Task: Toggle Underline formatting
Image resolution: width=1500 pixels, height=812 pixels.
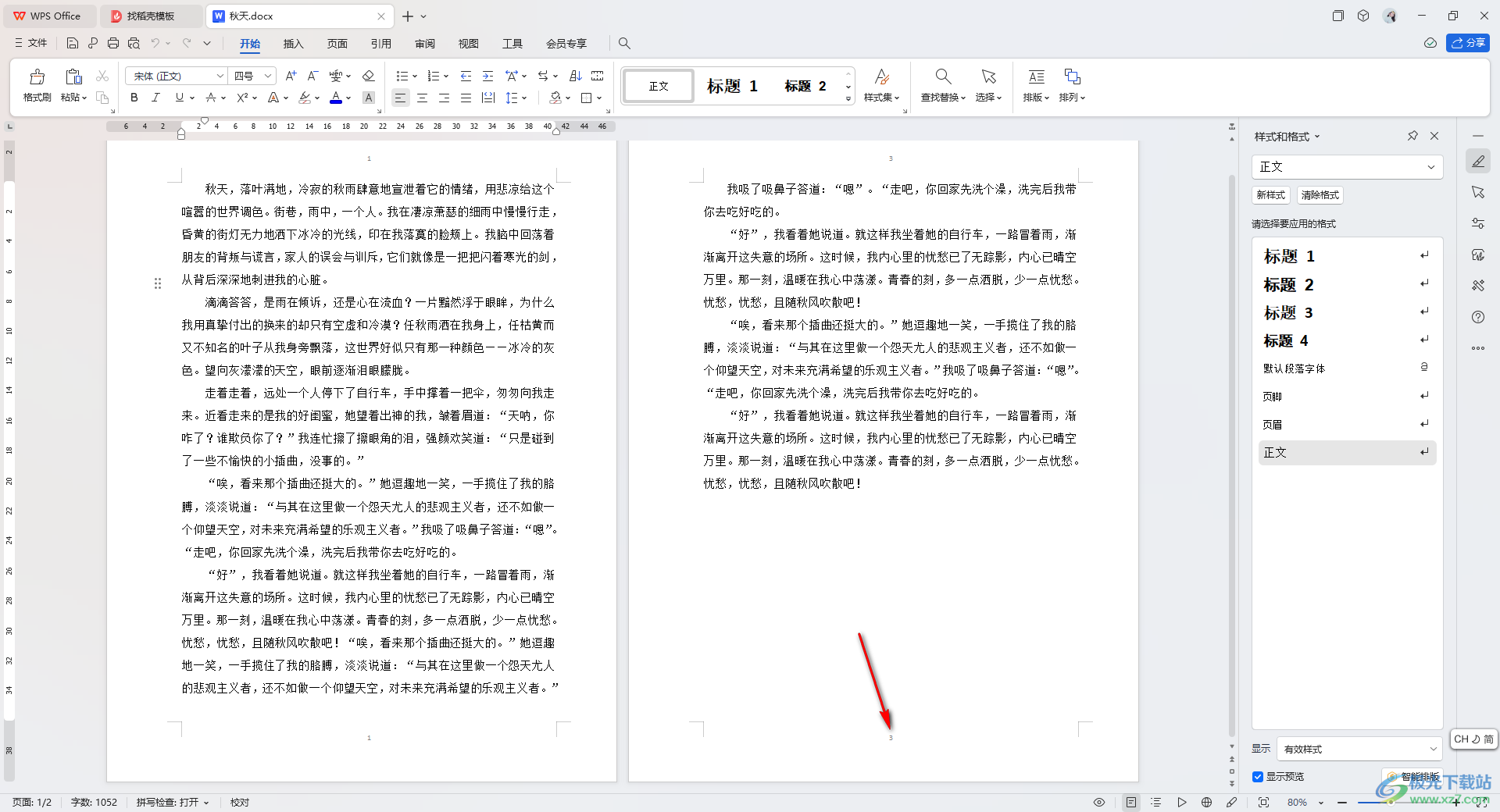Action: 180,98
